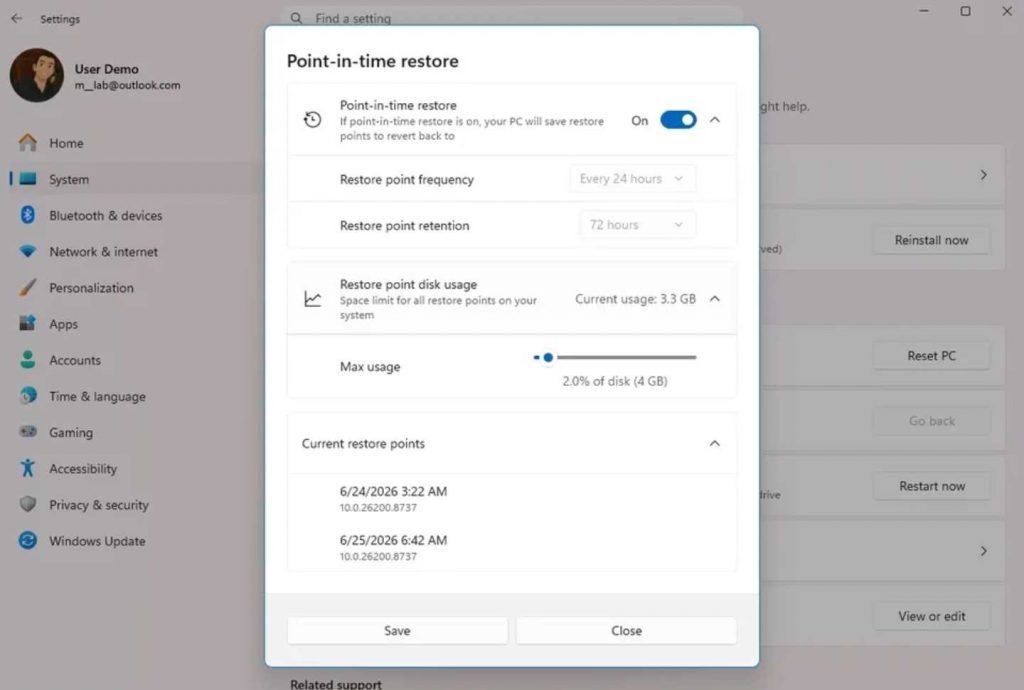1024x690 pixels.
Task: Click the Current usage: 3.3 GB text
Action: [x=635, y=299]
